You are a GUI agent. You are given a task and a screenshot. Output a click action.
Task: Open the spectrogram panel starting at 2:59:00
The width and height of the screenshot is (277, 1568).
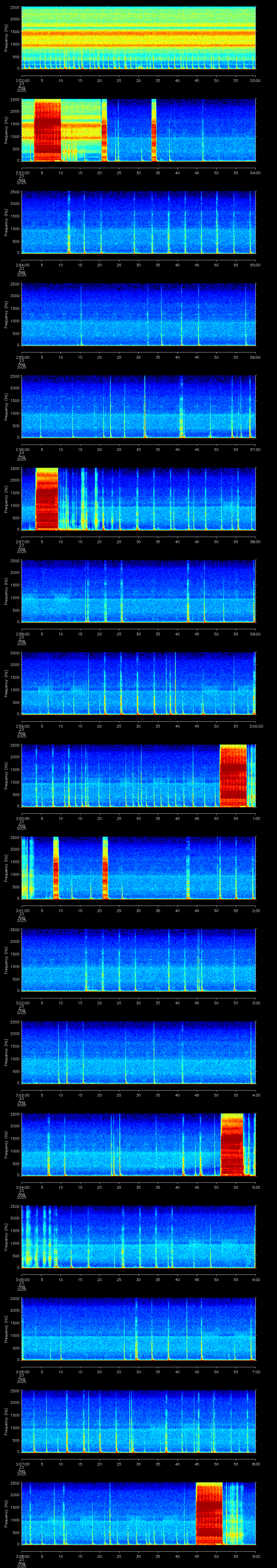pos(139,683)
